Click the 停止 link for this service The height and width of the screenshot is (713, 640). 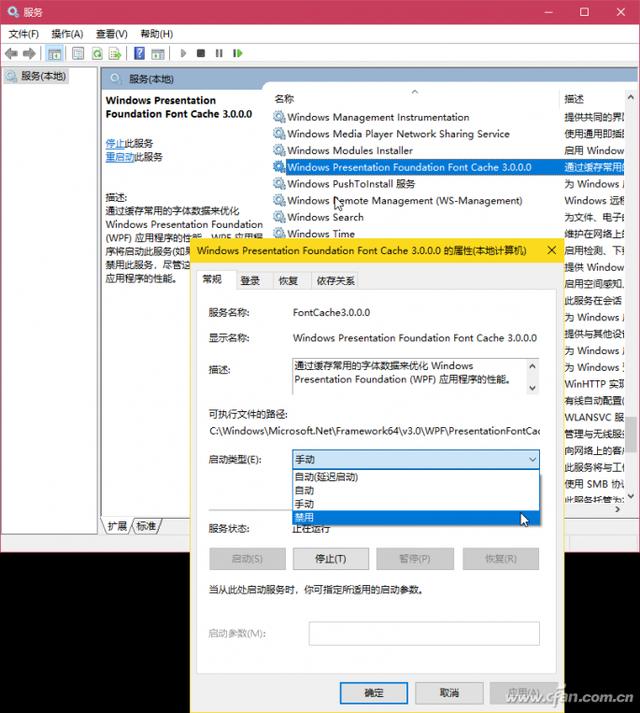[x=115, y=143]
